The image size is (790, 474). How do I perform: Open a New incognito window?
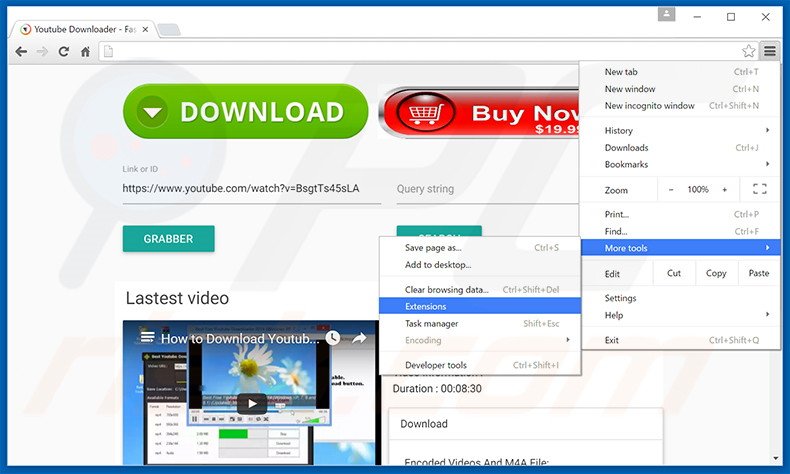[x=681, y=106]
